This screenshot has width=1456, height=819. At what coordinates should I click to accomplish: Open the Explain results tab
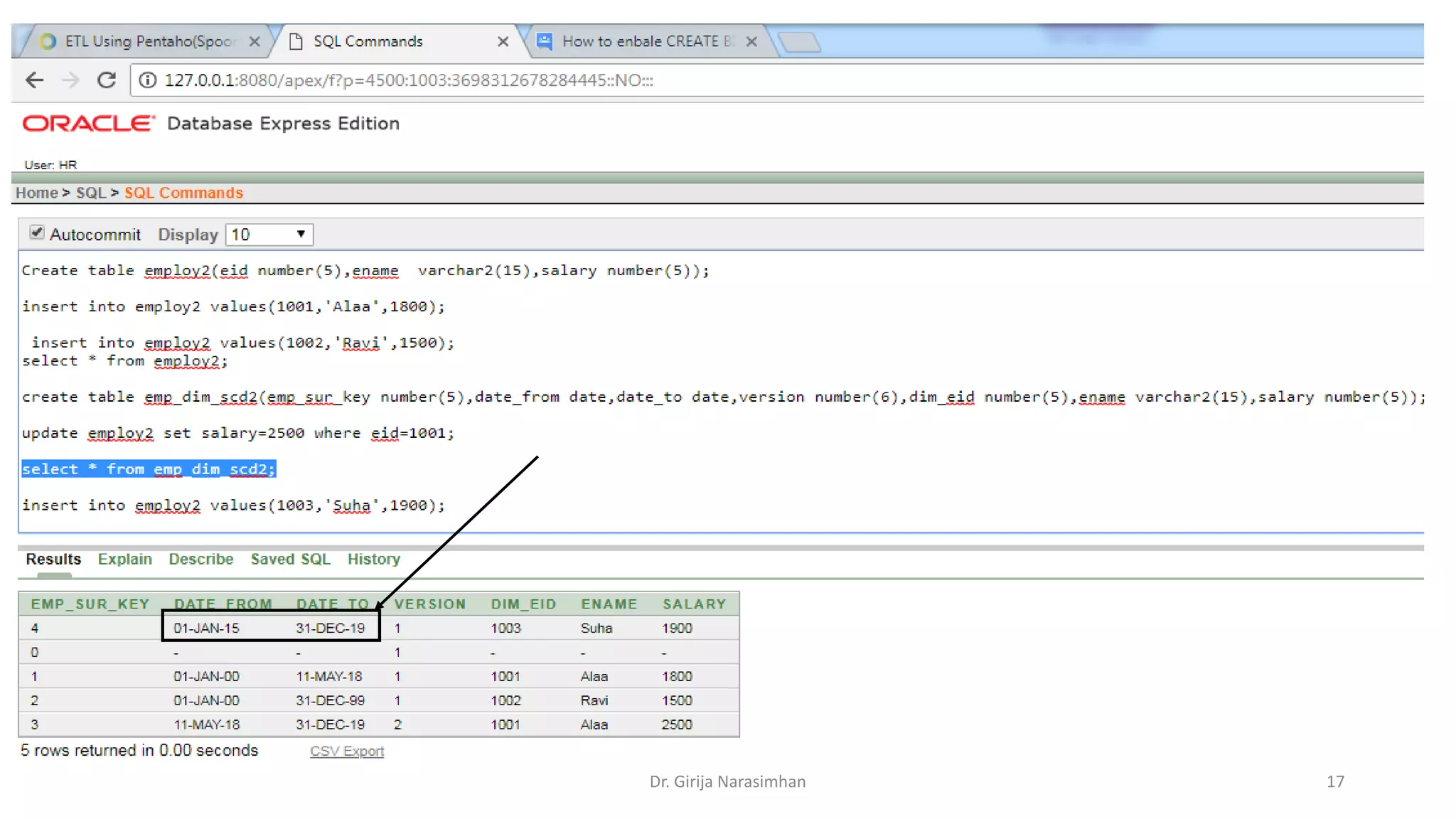[x=124, y=560]
